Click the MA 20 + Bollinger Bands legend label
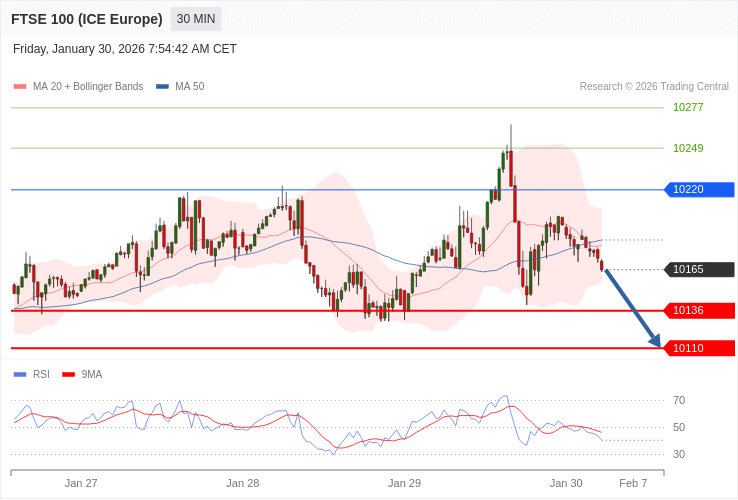The height and width of the screenshot is (500, 738). 88,87
